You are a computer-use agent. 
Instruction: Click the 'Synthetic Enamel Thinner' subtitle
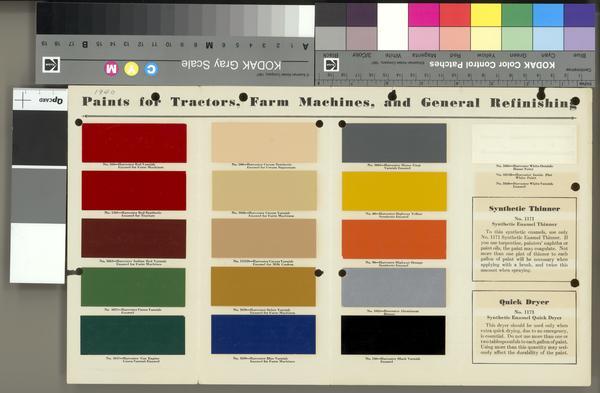click(x=524, y=224)
